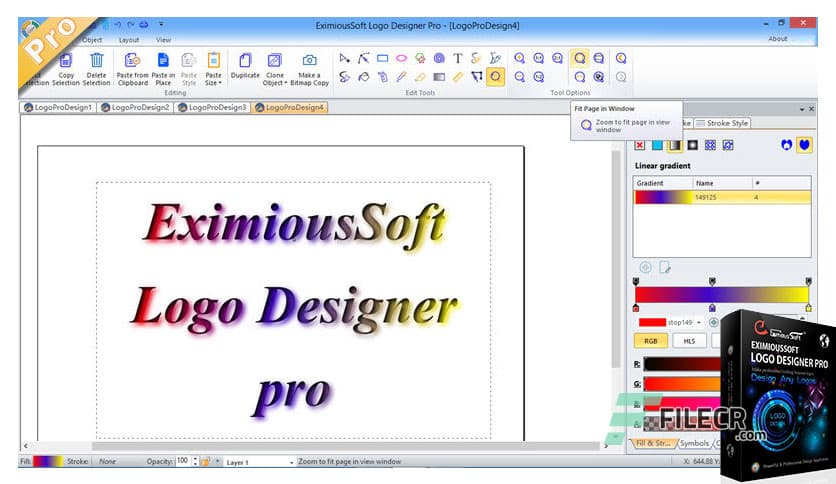Viewport: 836px width, 484px height.
Task: Open the Layer 1 dropdown in status bar
Action: click(x=292, y=462)
